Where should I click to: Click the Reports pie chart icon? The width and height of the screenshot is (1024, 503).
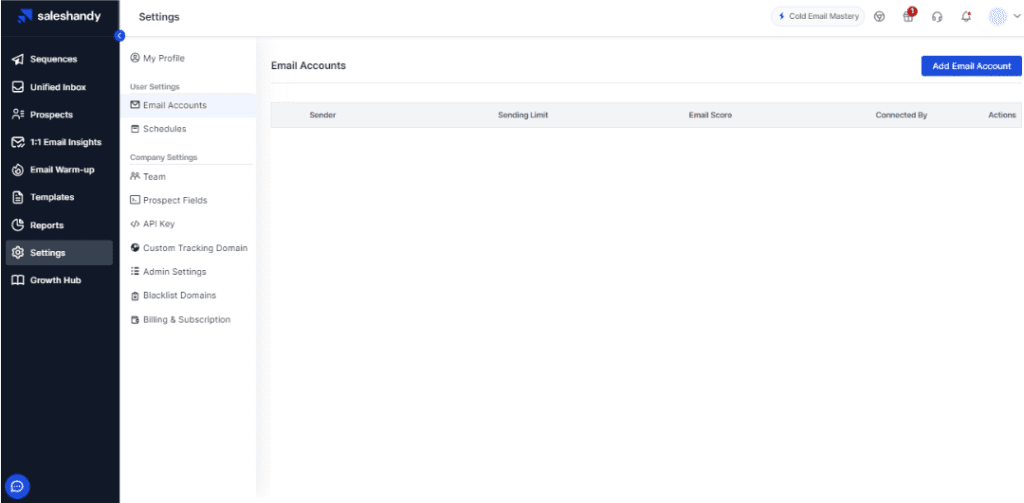coord(18,225)
